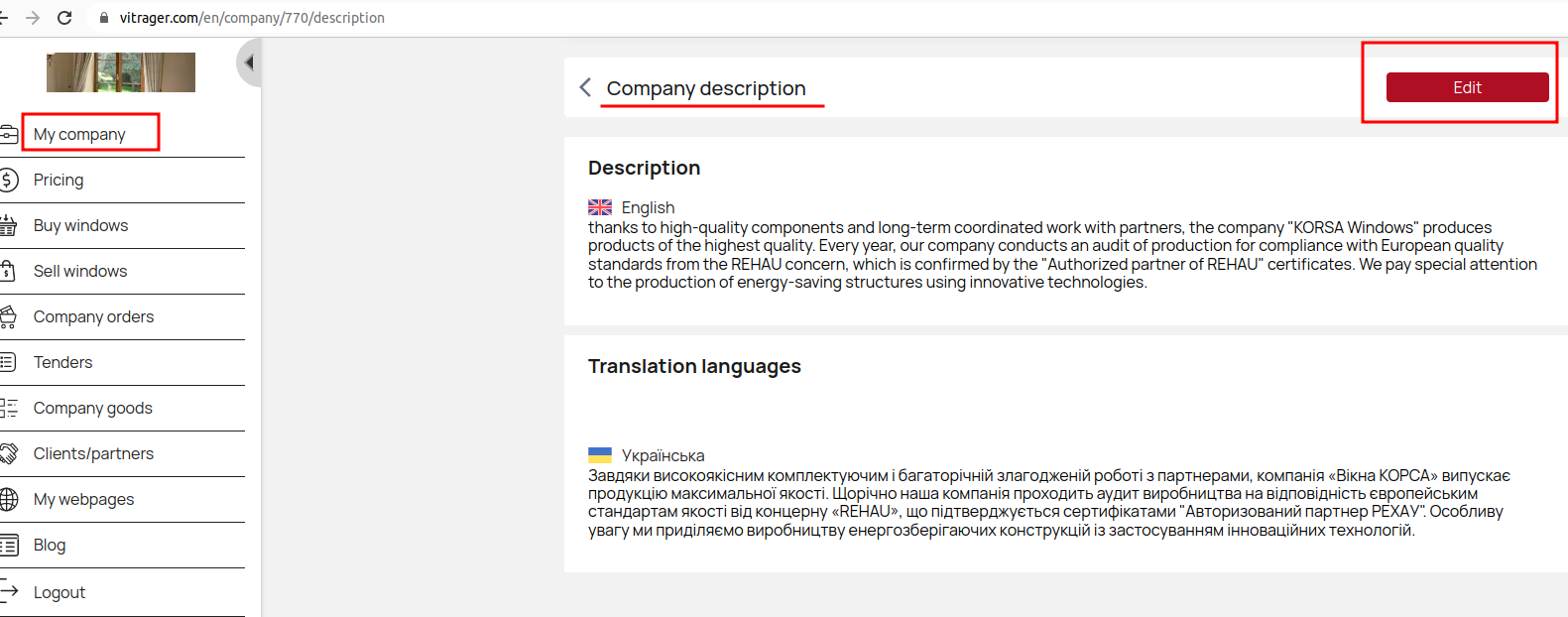Click the article icon beside Blog
This screenshot has height=617, width=1568.
tap(9, 545)
